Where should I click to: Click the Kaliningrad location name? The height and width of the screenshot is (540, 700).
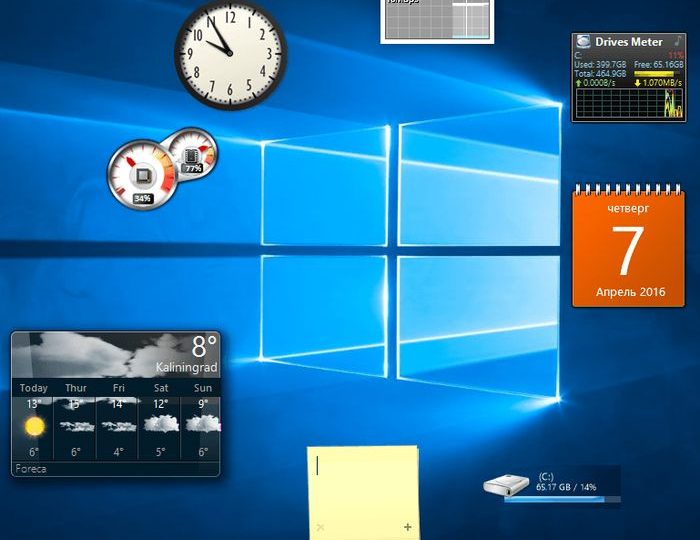tap(187, 368)
